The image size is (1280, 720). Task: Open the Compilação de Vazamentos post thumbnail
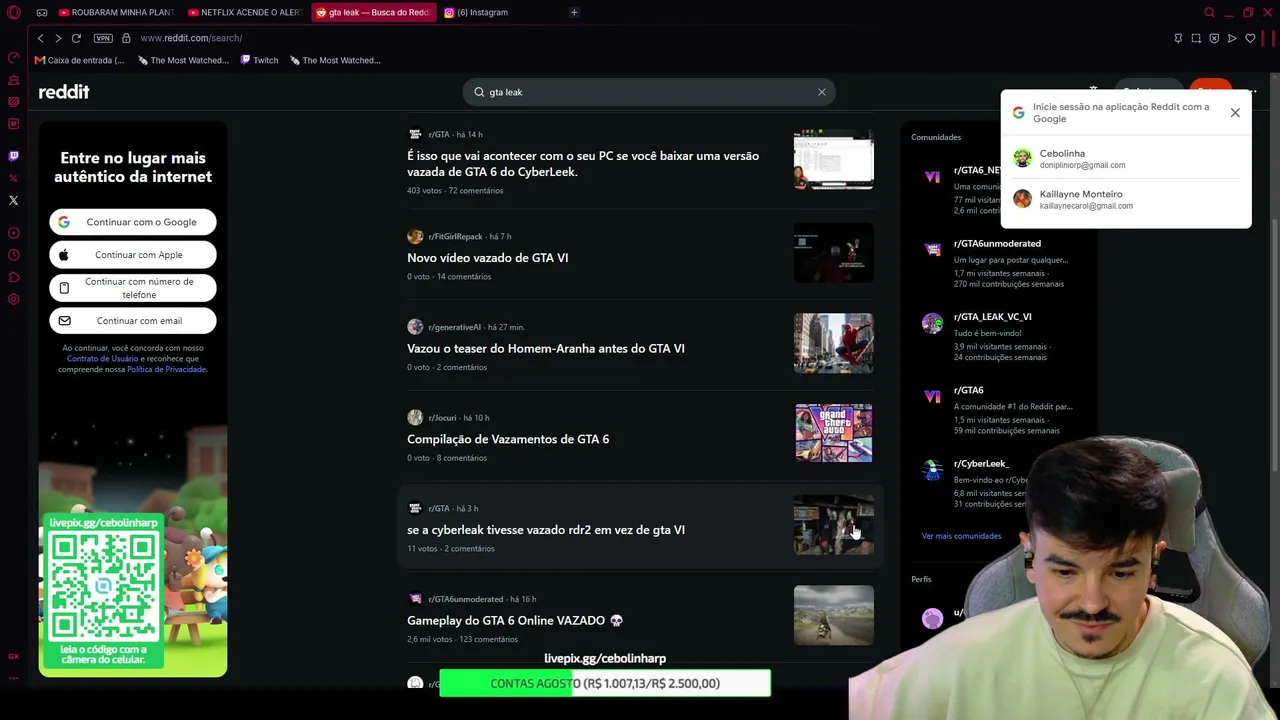coord(834,434)
